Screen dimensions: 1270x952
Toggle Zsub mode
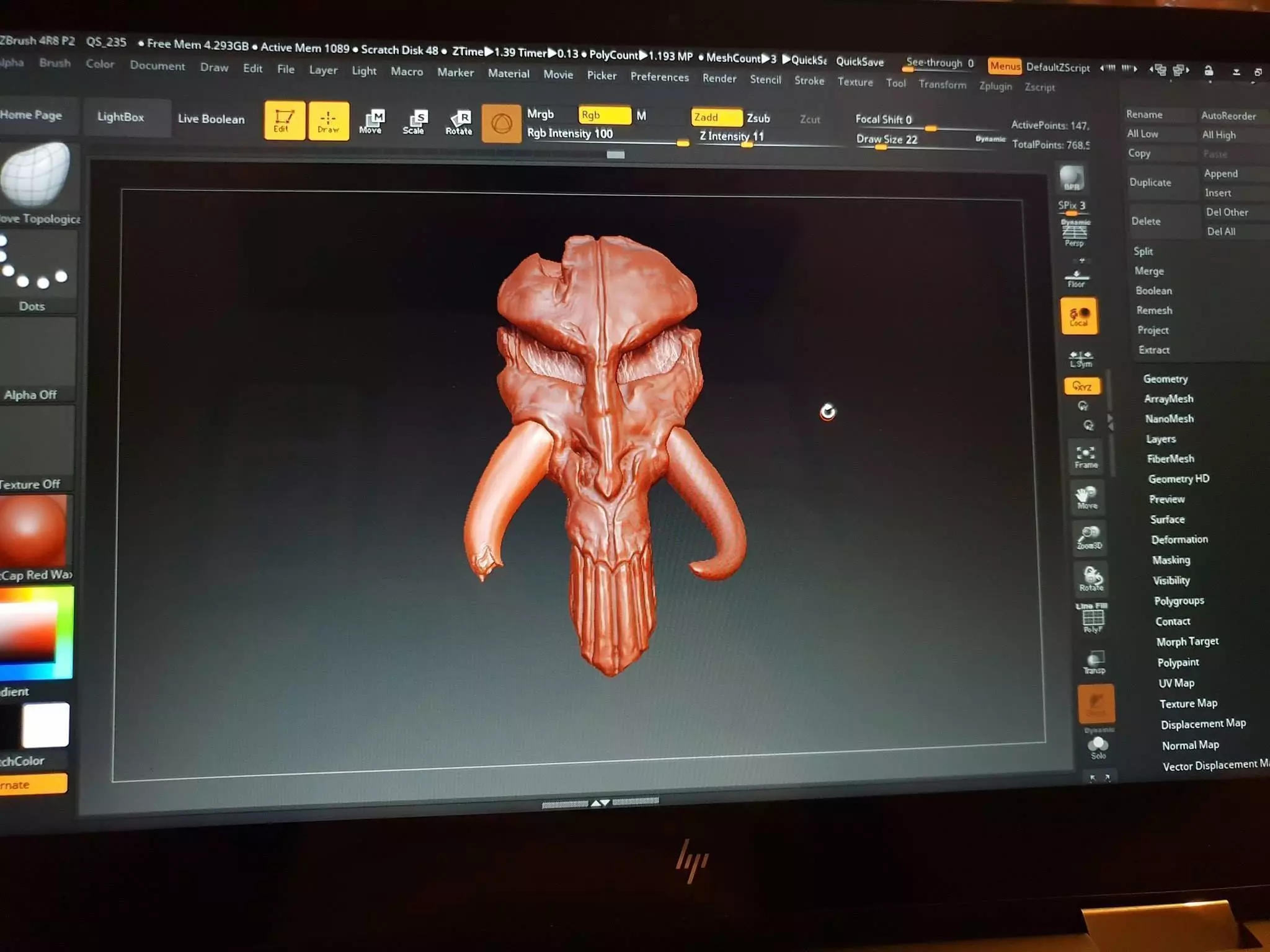click(758, 118)
